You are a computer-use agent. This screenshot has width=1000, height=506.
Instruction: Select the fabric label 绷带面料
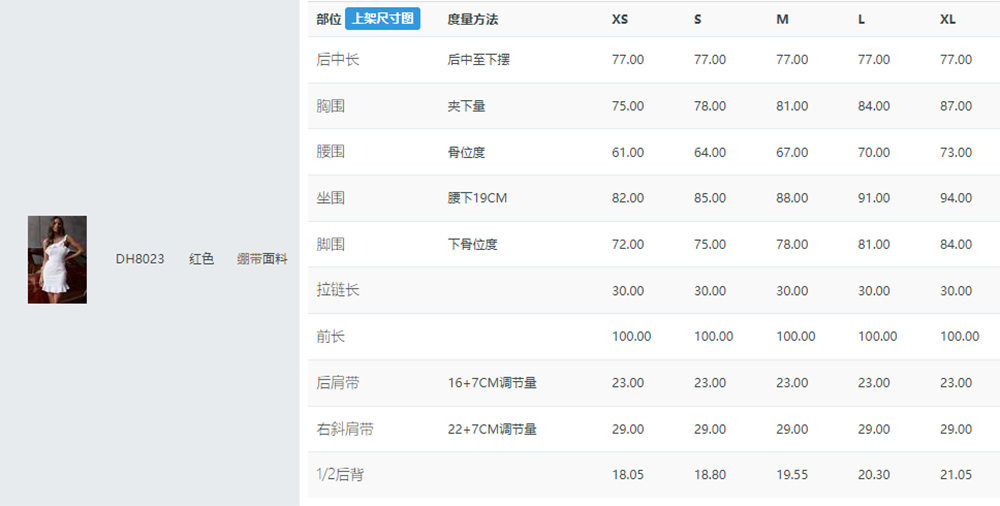(262, 259)
